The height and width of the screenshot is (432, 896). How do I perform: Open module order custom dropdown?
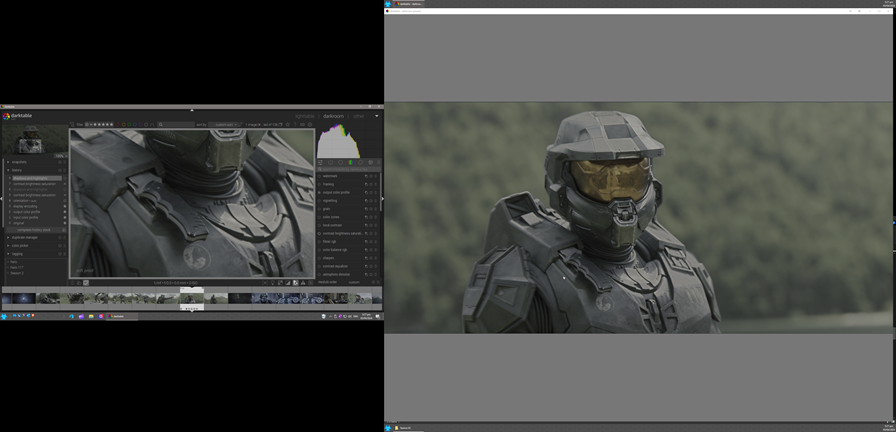354,282
